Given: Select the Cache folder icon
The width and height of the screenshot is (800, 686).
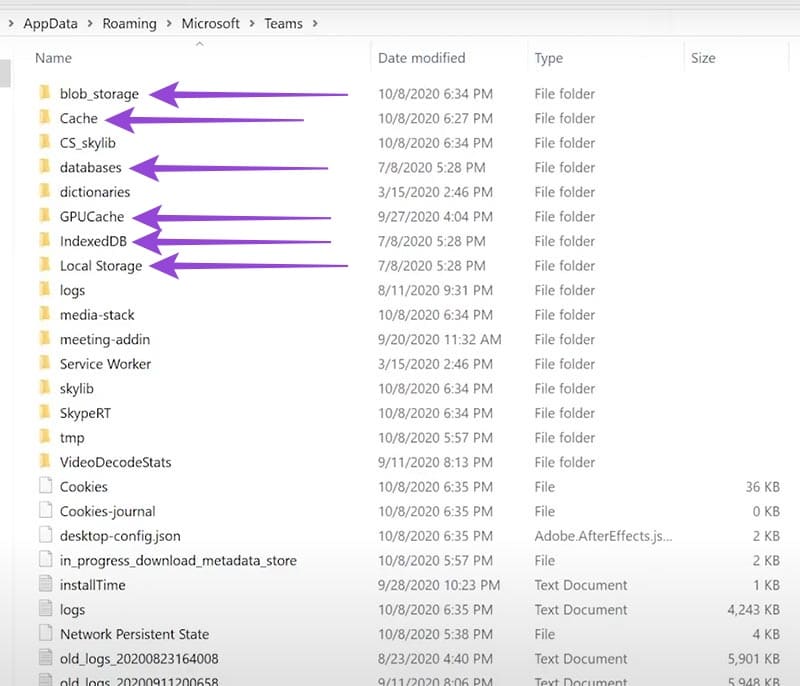Looking at the screenshot, I should click(44, 118).
